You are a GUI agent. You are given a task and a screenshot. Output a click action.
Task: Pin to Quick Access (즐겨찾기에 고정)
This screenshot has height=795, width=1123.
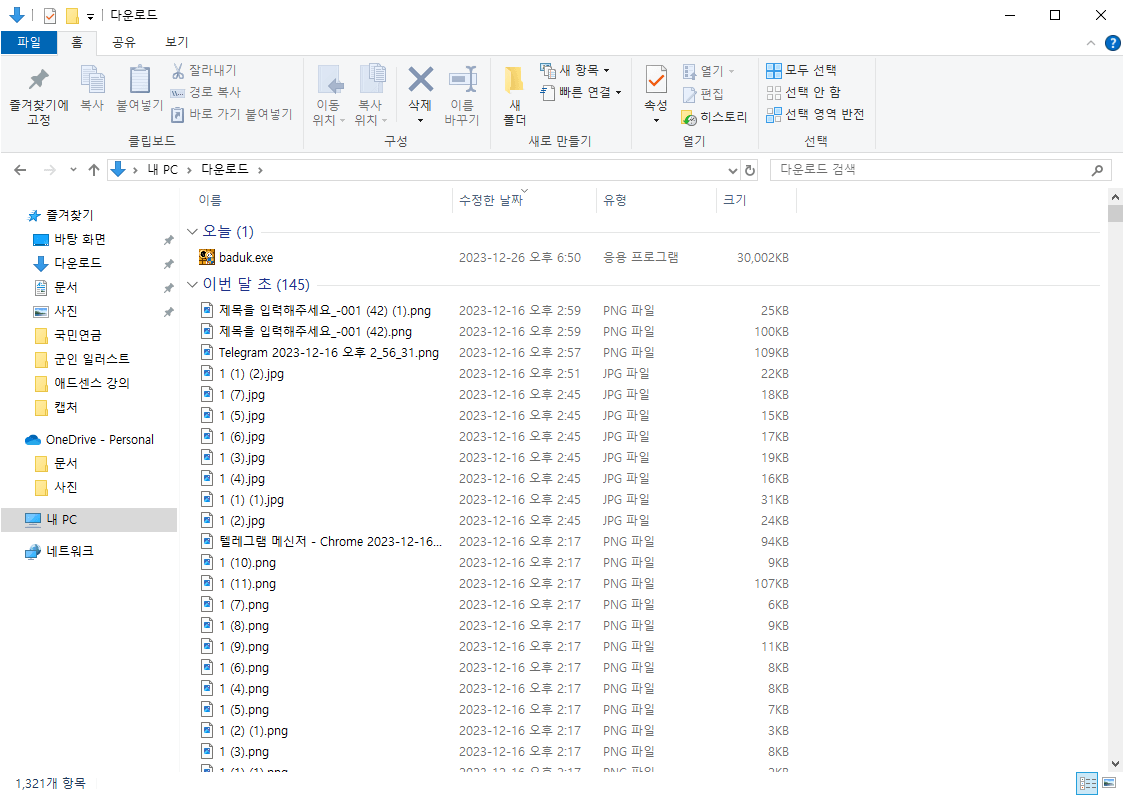39,96
